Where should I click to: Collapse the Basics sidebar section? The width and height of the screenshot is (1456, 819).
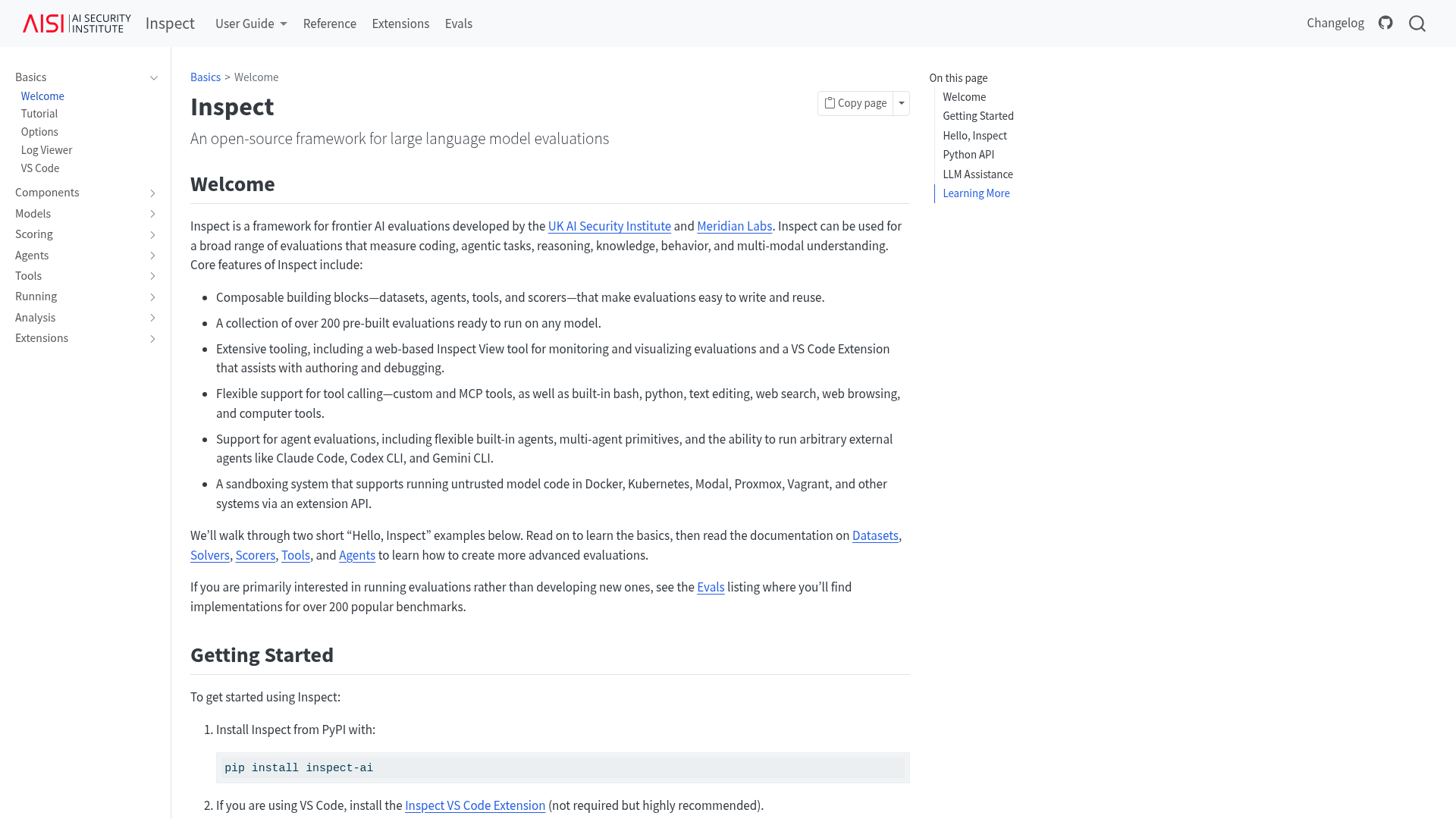click(x=154, y=77)
